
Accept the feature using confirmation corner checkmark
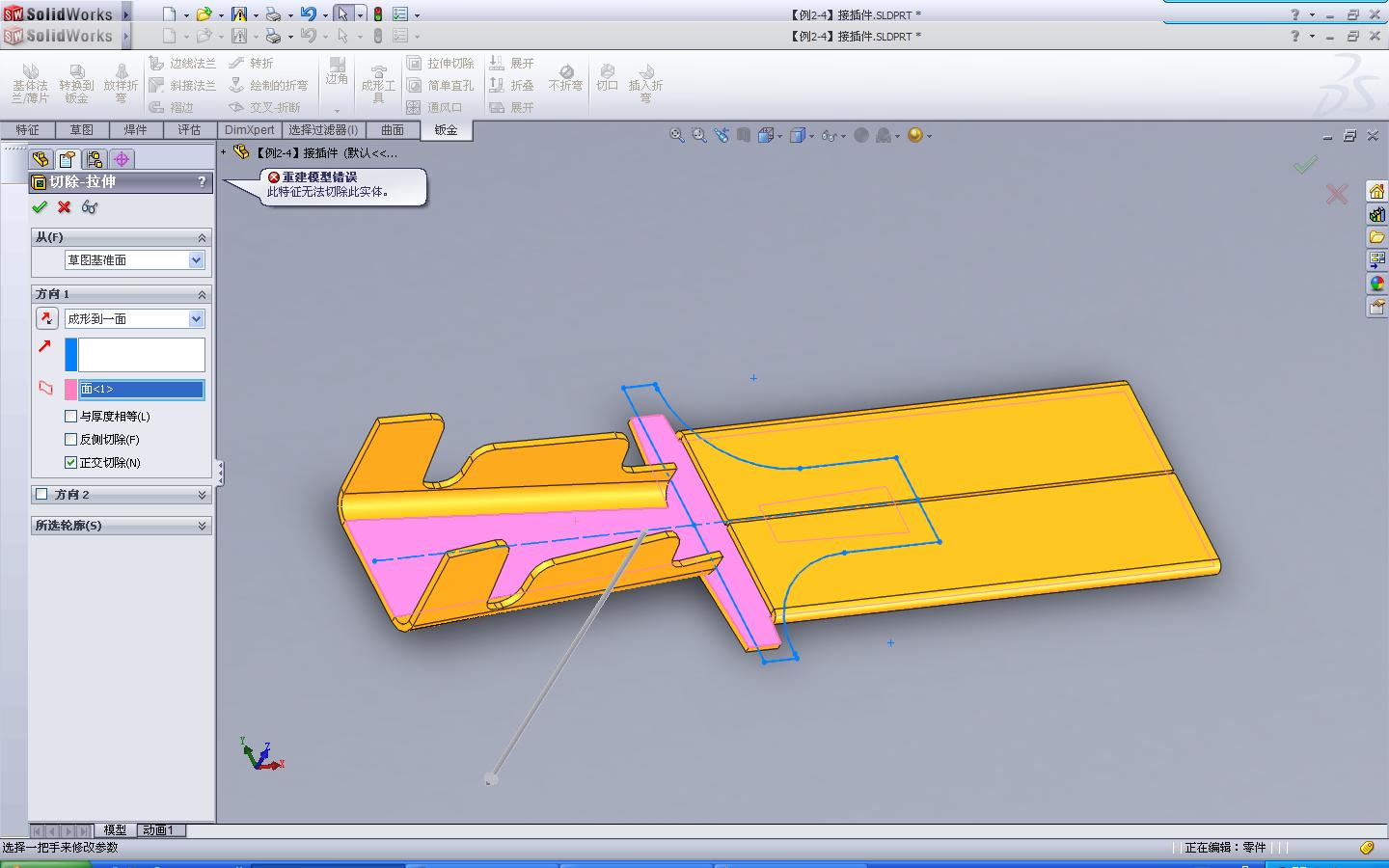click(x=1305, y=165)
